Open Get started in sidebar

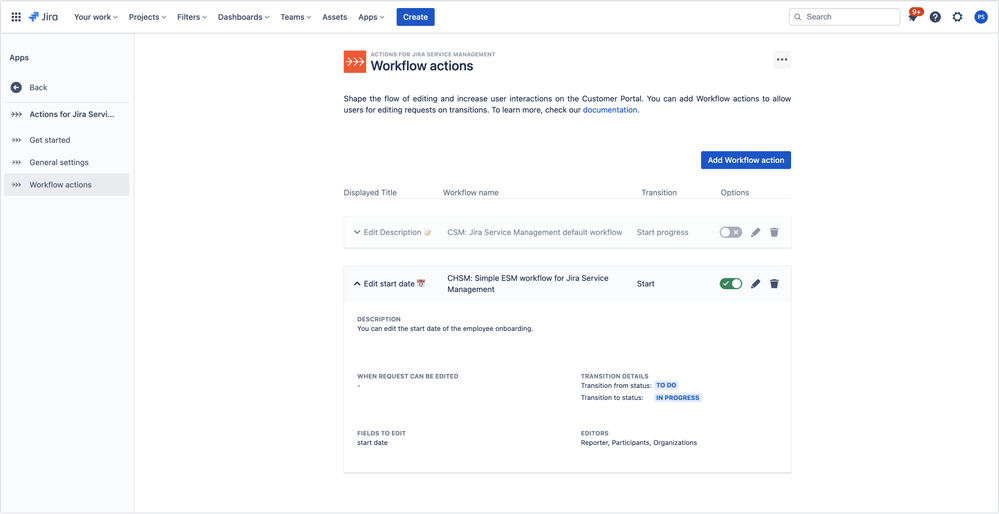[66, 140]
